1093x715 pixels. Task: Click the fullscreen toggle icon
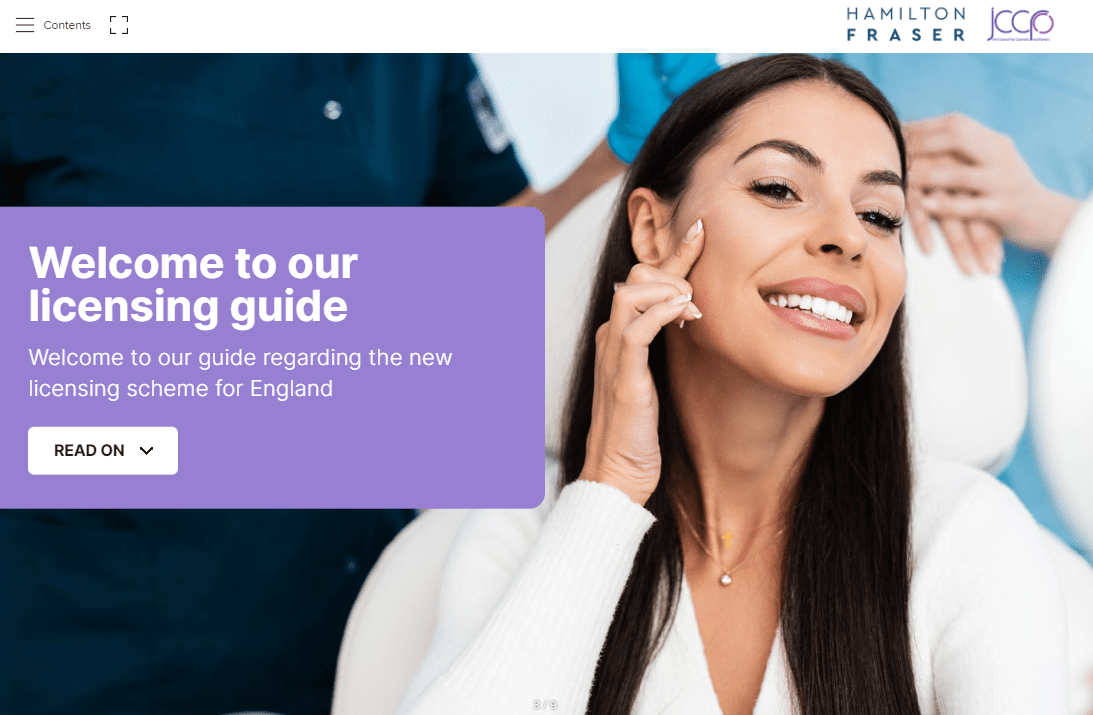click(119, 25)
